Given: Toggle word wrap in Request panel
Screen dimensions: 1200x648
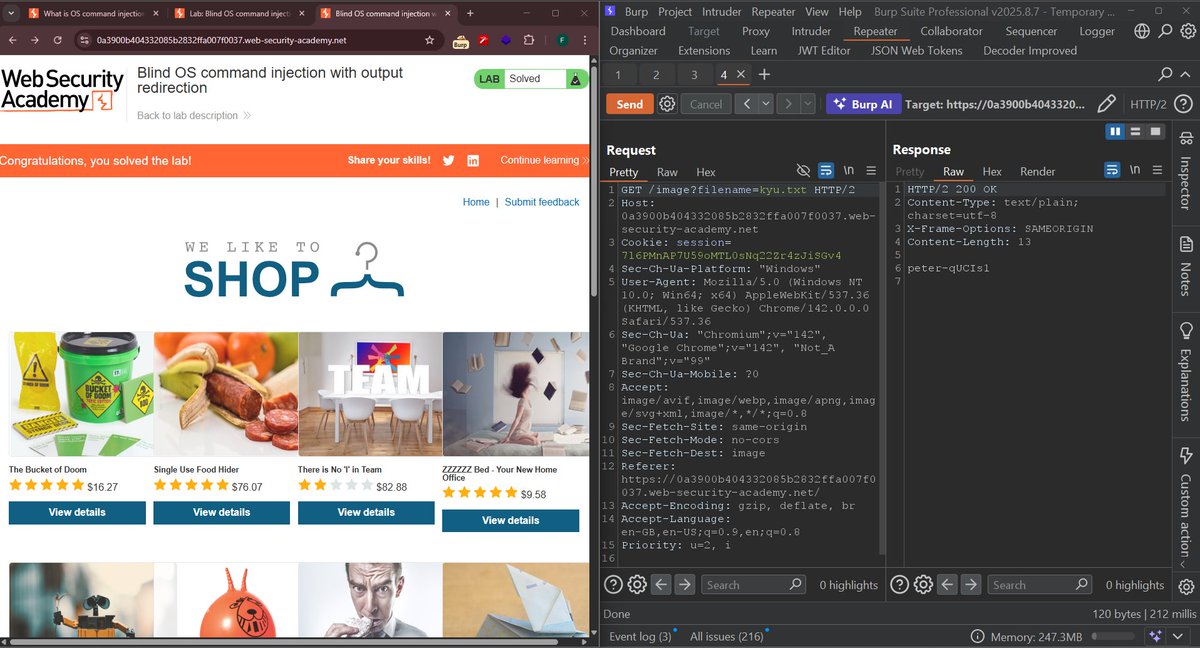Looking at the screenshot, I should click(826, 171).
